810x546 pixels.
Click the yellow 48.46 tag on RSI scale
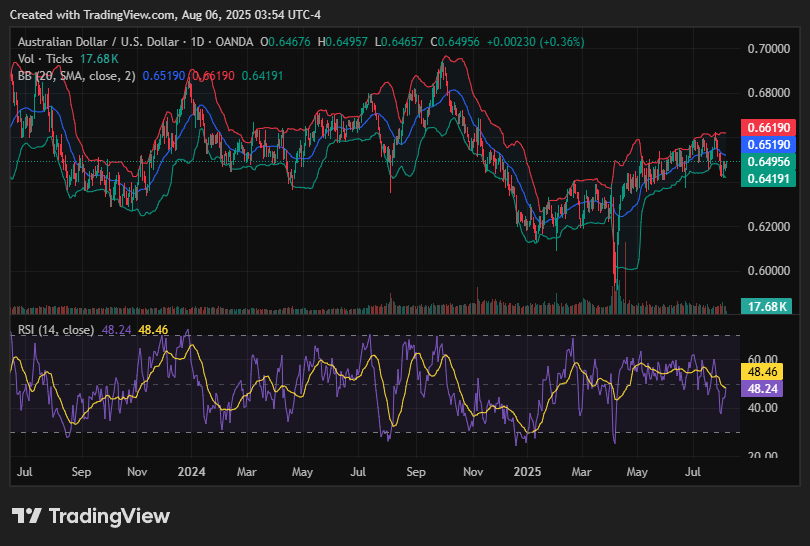point(762,371)
